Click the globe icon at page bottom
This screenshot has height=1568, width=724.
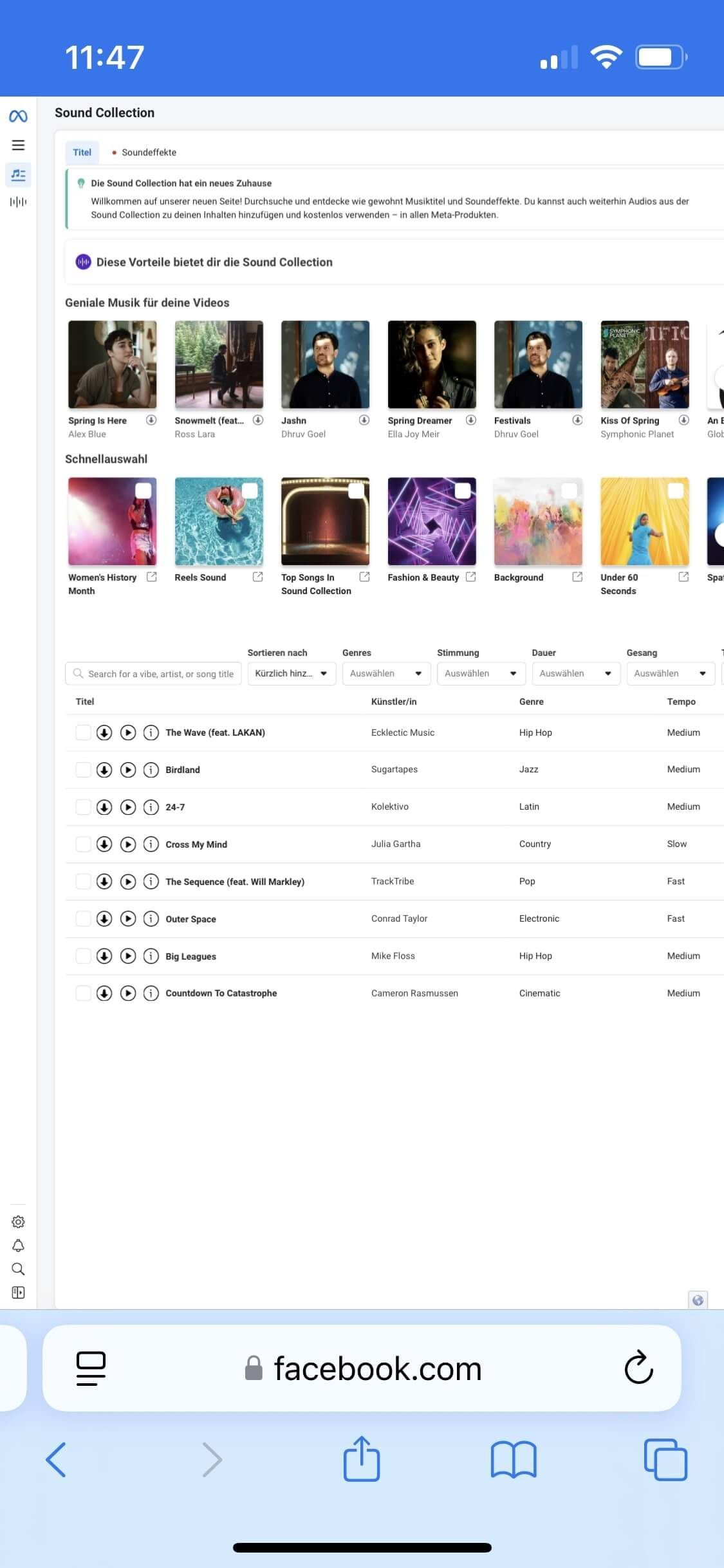coord(698,1300)
